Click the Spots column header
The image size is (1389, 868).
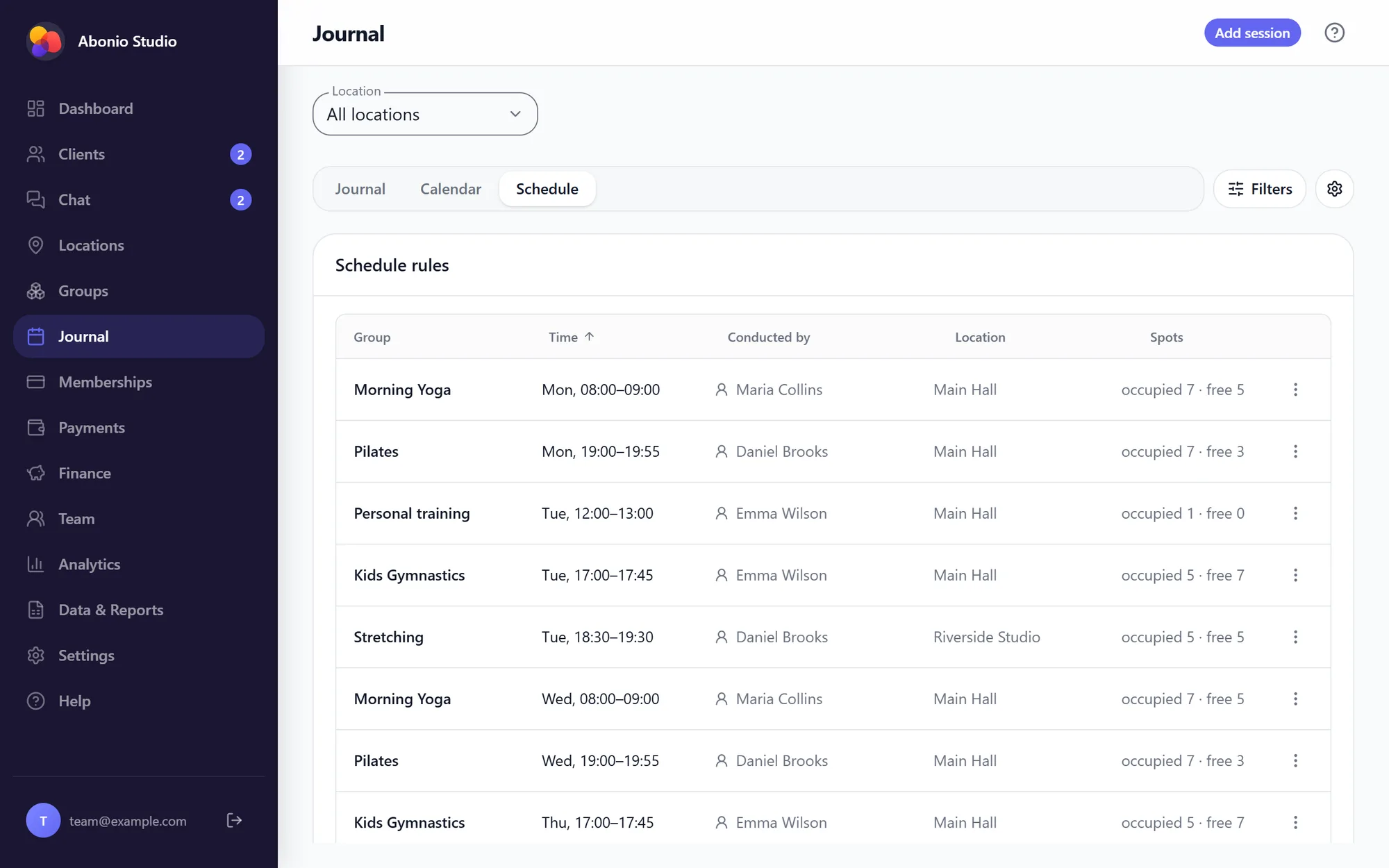pyautogui.click(x=1166, y=337)
